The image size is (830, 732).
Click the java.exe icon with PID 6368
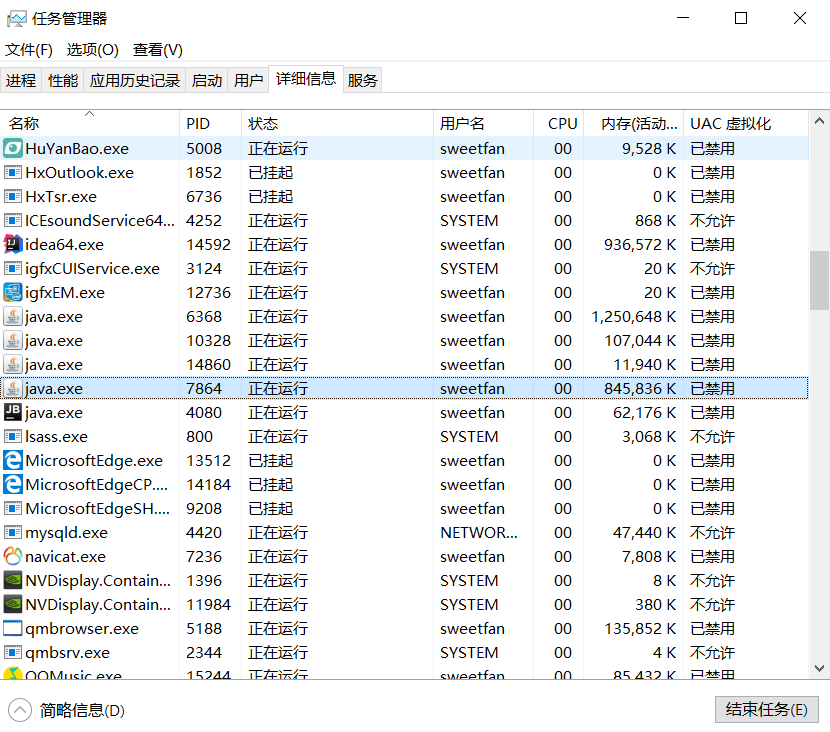(13, 317)
